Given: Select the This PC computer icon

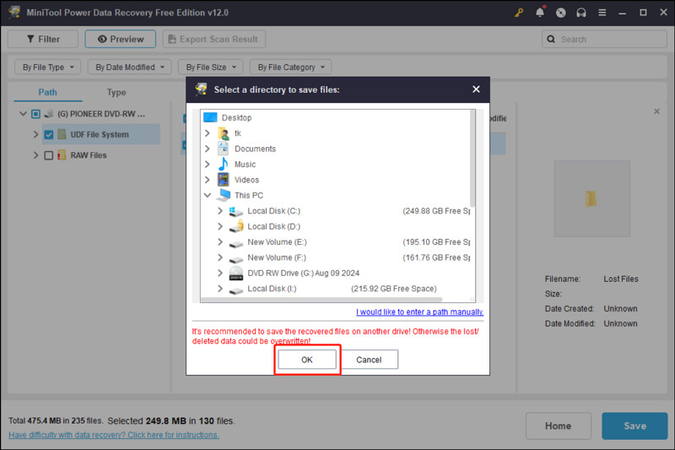Looking at the screenshot, I should click(x=224, y=195).
